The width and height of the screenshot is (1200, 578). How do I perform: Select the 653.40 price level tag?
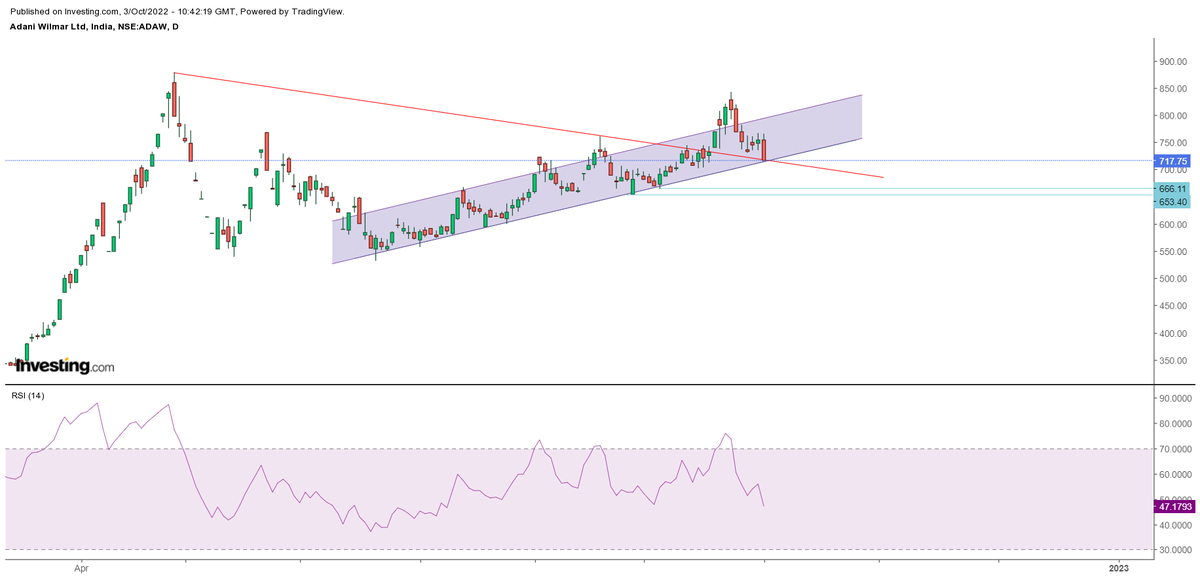[x=1173, y=202]
